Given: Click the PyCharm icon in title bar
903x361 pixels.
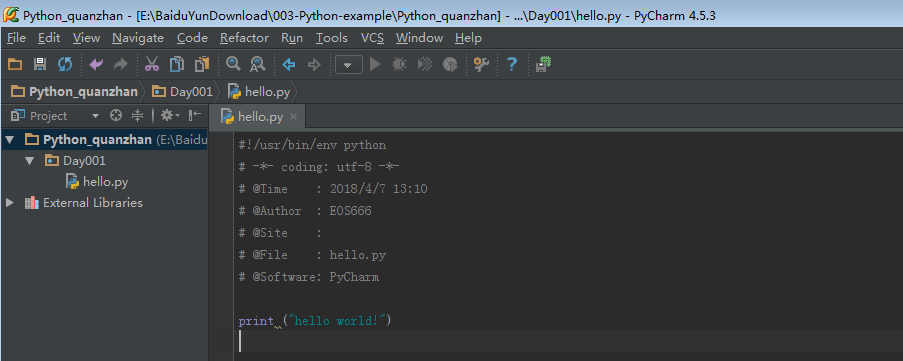Looking at the screenshot, I should 10,14.
